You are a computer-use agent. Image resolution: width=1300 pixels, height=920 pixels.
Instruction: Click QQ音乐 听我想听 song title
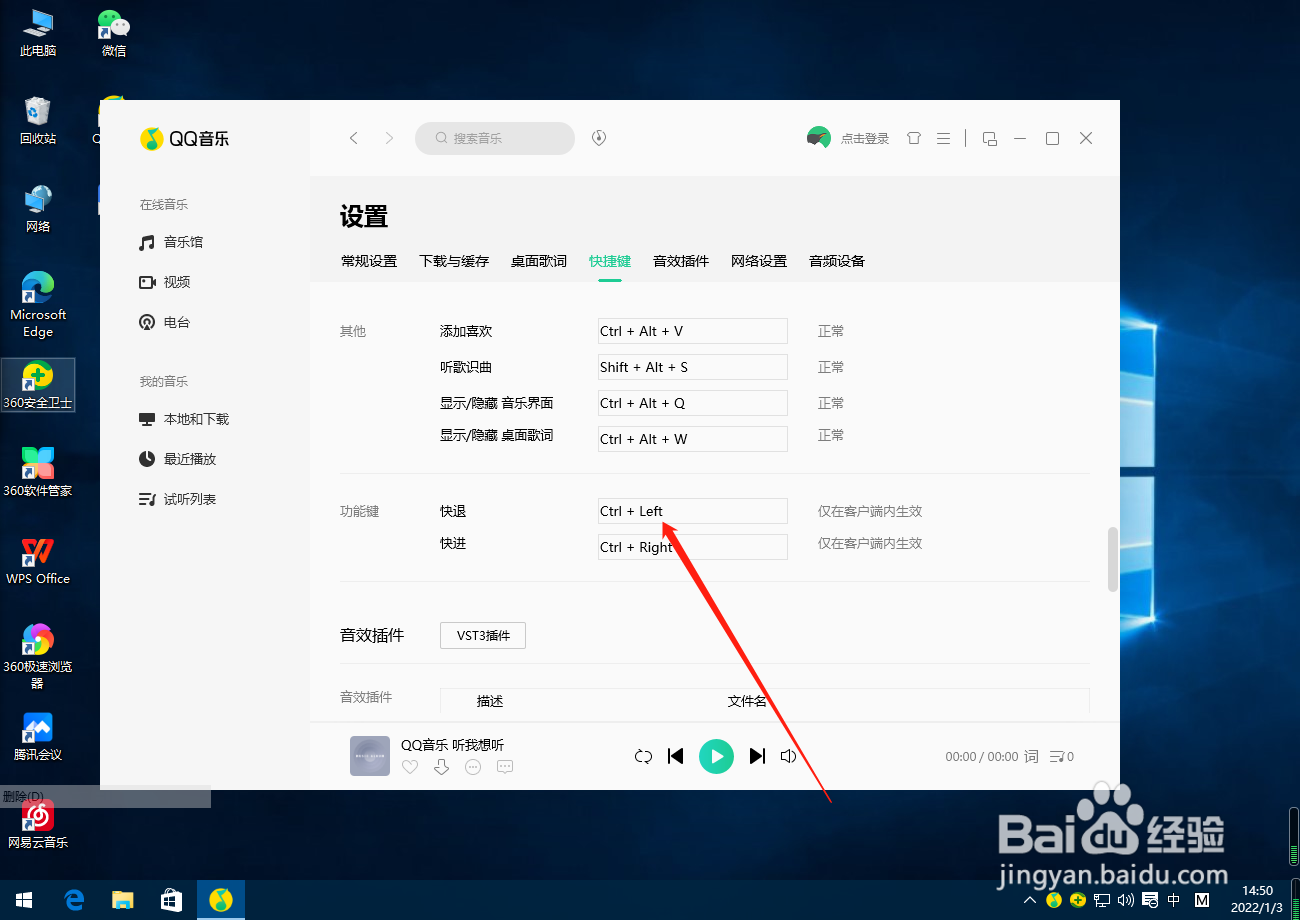coord(452,744)
